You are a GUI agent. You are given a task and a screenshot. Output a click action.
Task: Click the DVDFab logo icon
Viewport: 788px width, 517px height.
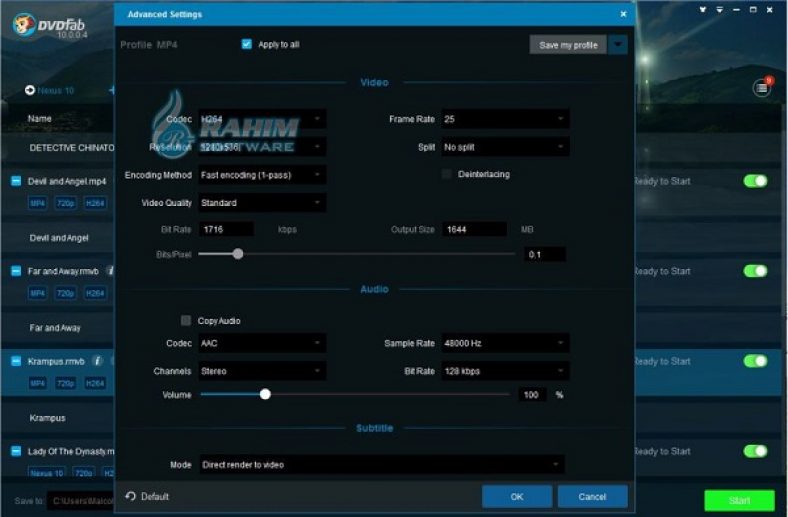(25, 24)
